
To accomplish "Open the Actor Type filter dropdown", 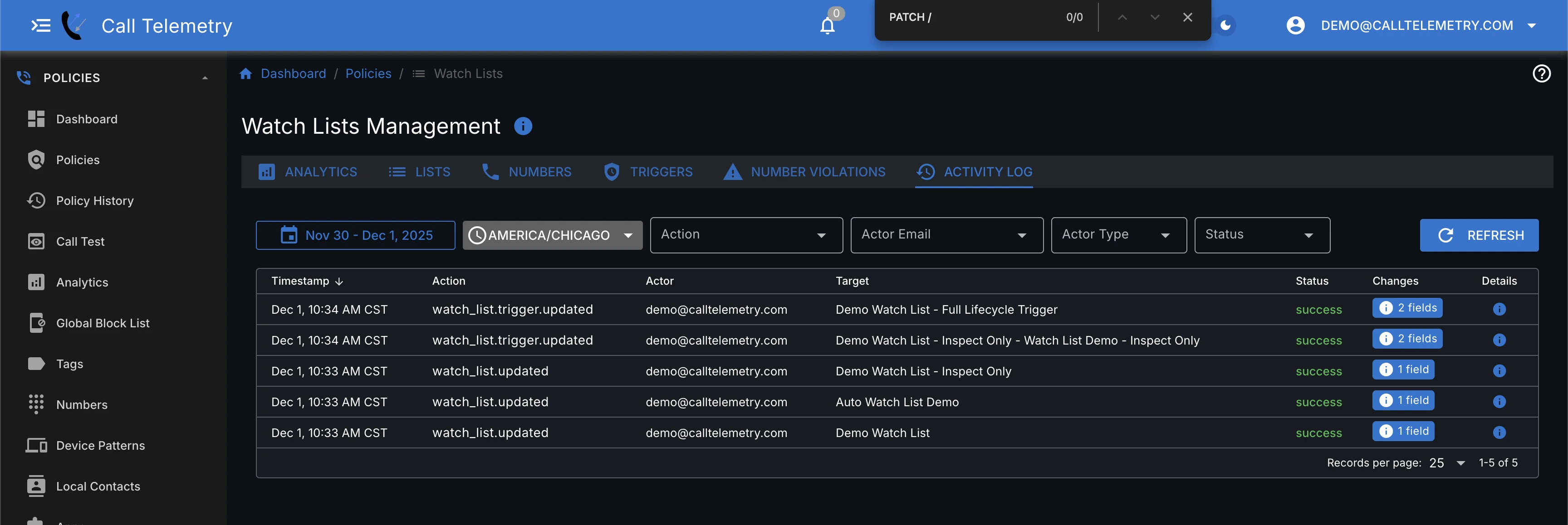I will [1118, 235].
